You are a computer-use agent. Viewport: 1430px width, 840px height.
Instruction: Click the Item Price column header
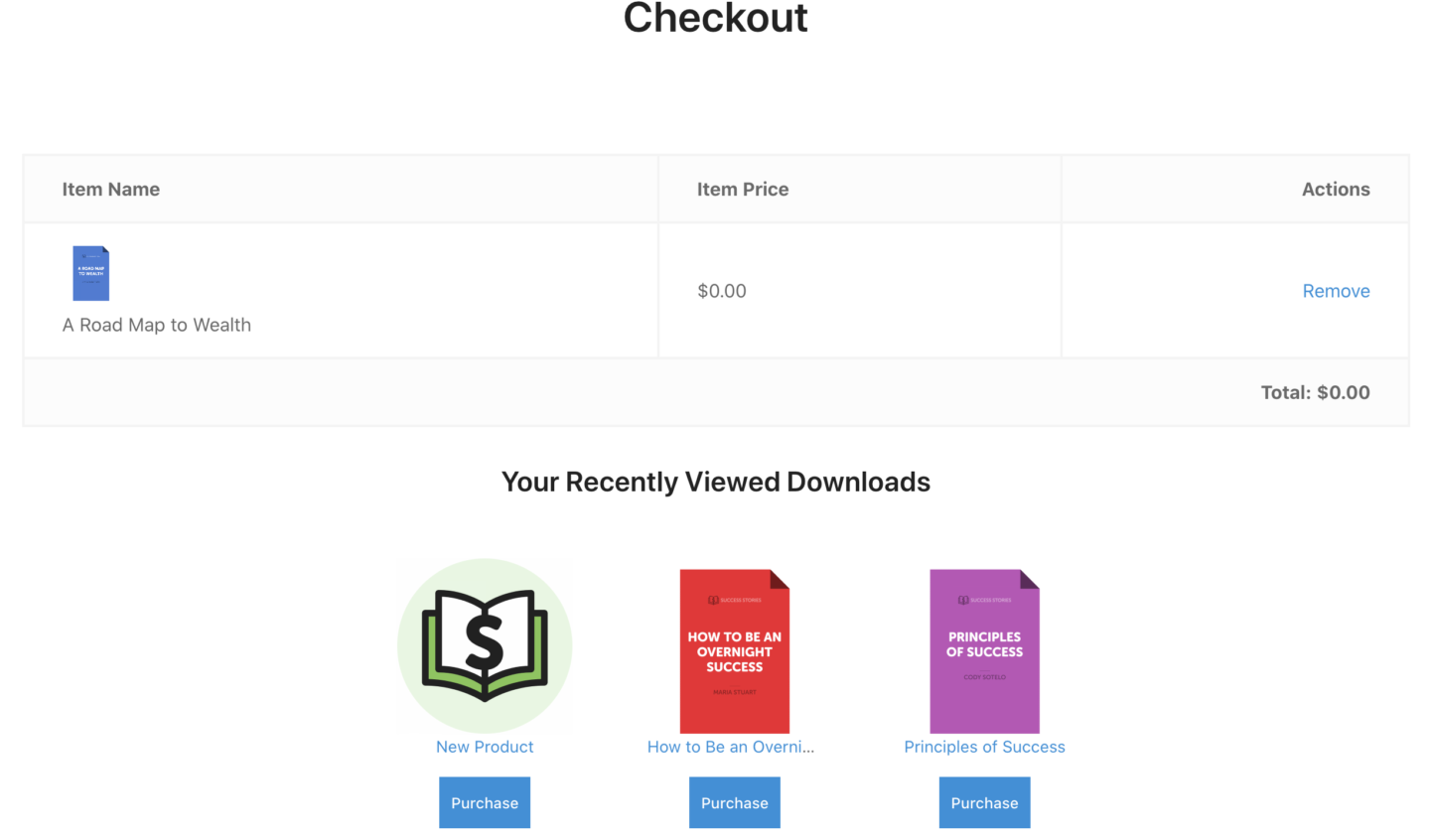(743, 189)
